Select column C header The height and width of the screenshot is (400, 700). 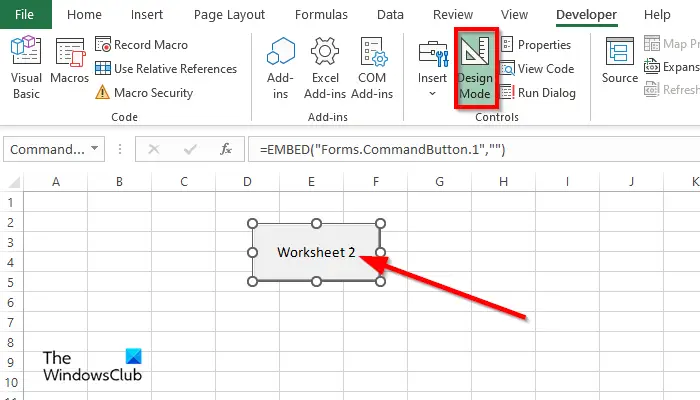(x=183, y=182)
